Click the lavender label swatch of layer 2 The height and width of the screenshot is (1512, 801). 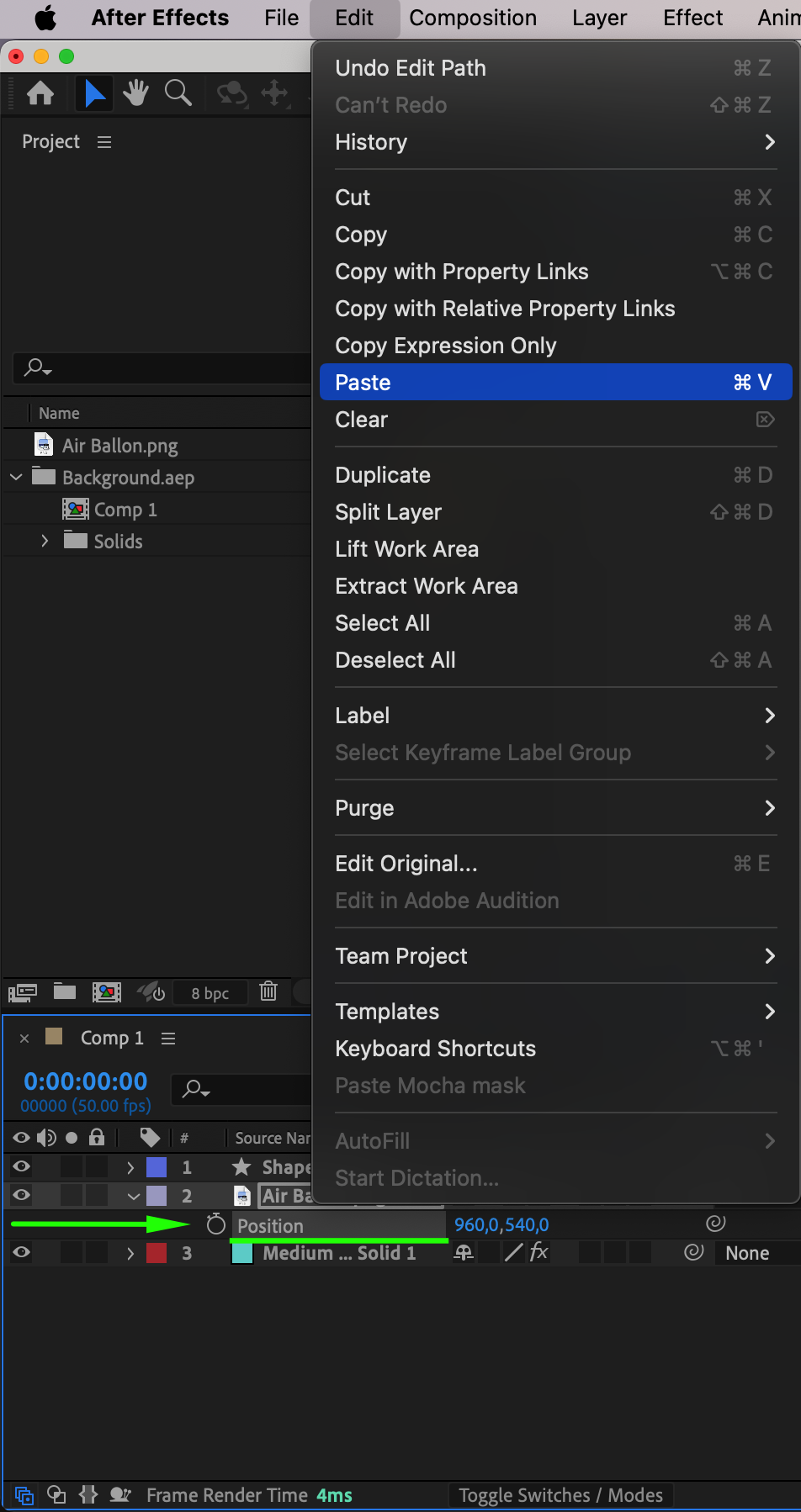(156, 1195)
